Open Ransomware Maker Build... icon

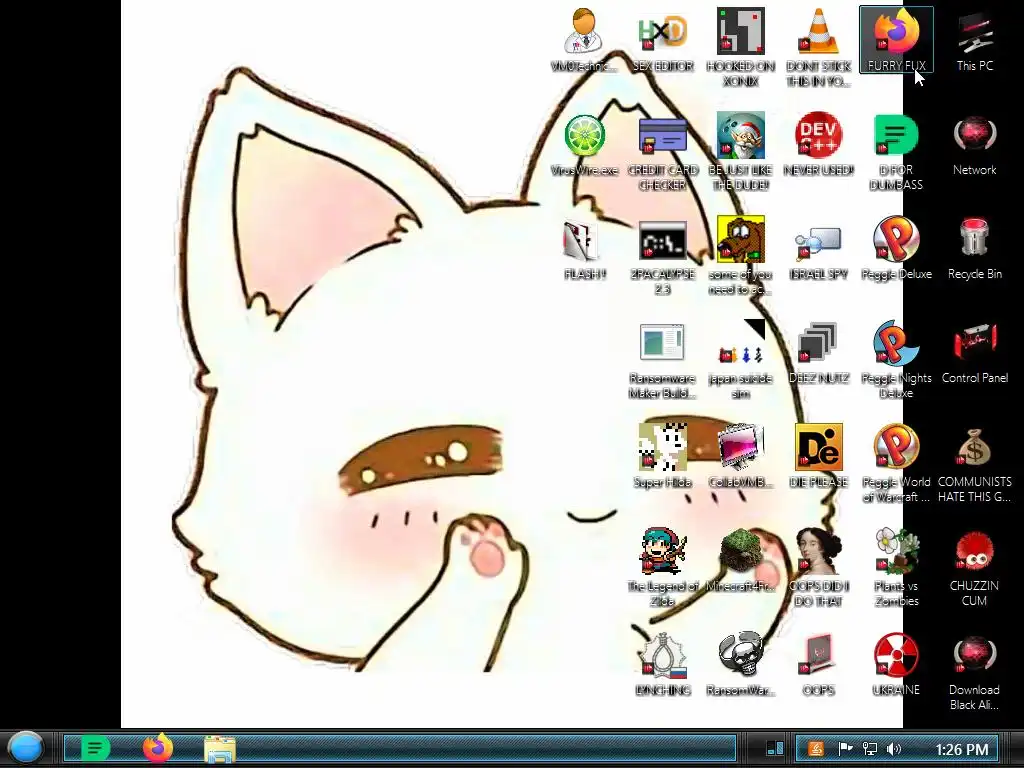click(x=662, y=360)
